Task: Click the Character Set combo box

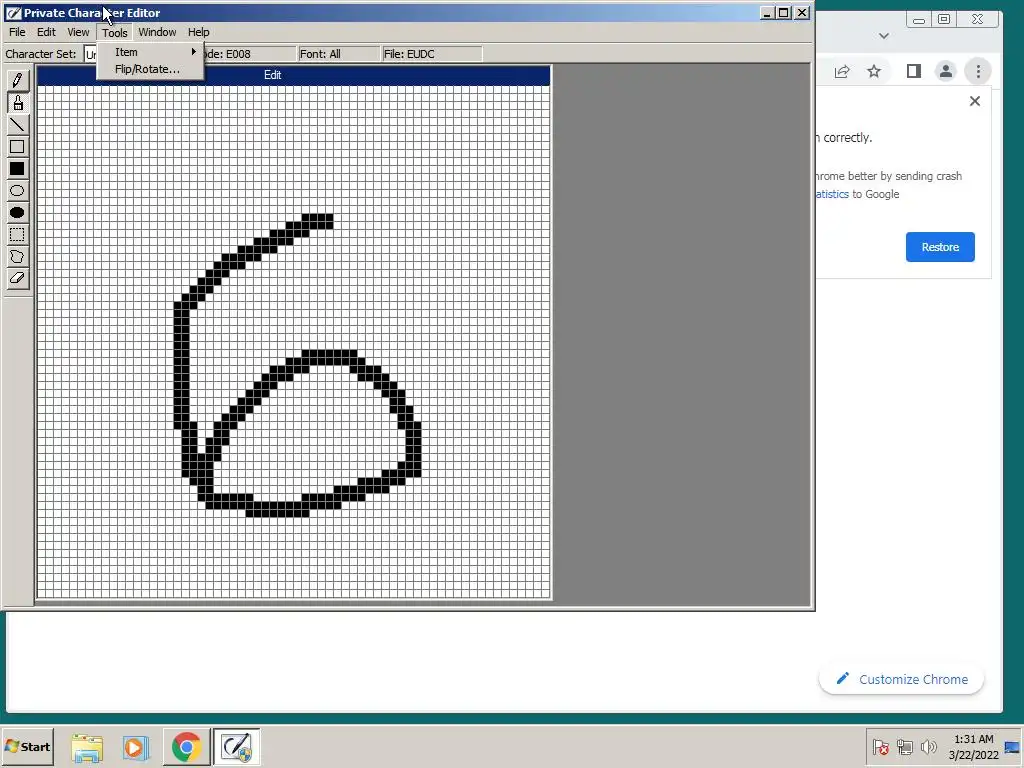Action: [91, 54]
